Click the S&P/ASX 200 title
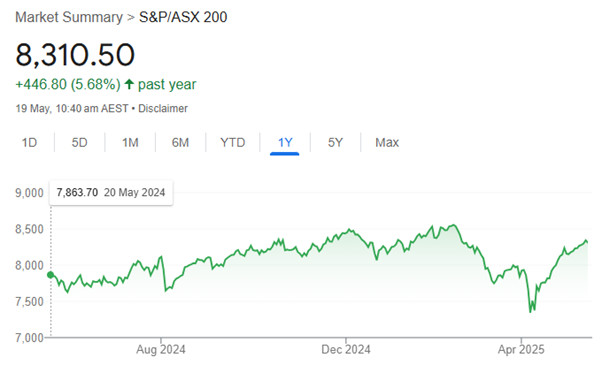Image resolution: width=602 pixels, height=365 pixels. coord(183,17)
